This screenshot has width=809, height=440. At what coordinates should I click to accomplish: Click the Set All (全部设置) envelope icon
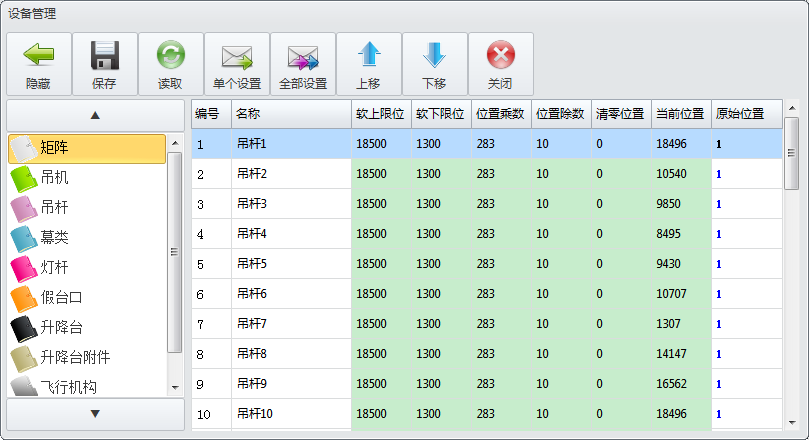point(302,55)
